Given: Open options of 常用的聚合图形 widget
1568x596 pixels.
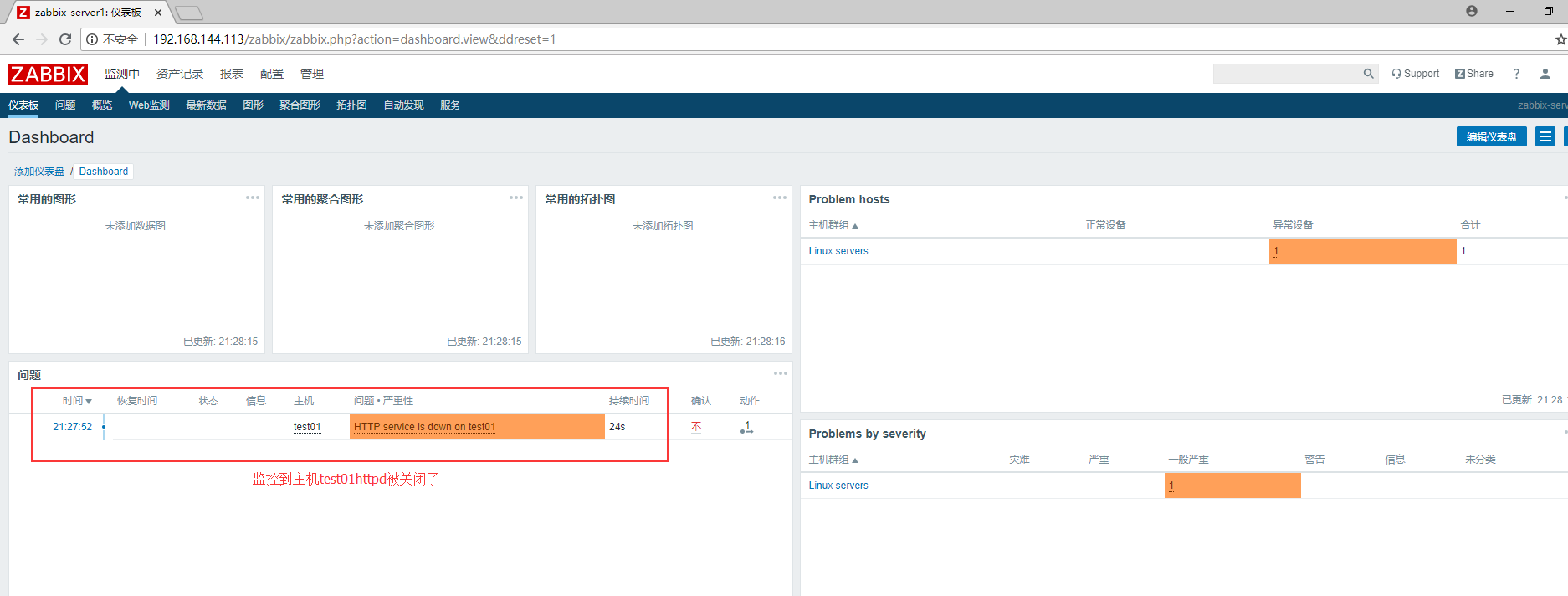Looking at the screenshot, I should click(515, 198).
